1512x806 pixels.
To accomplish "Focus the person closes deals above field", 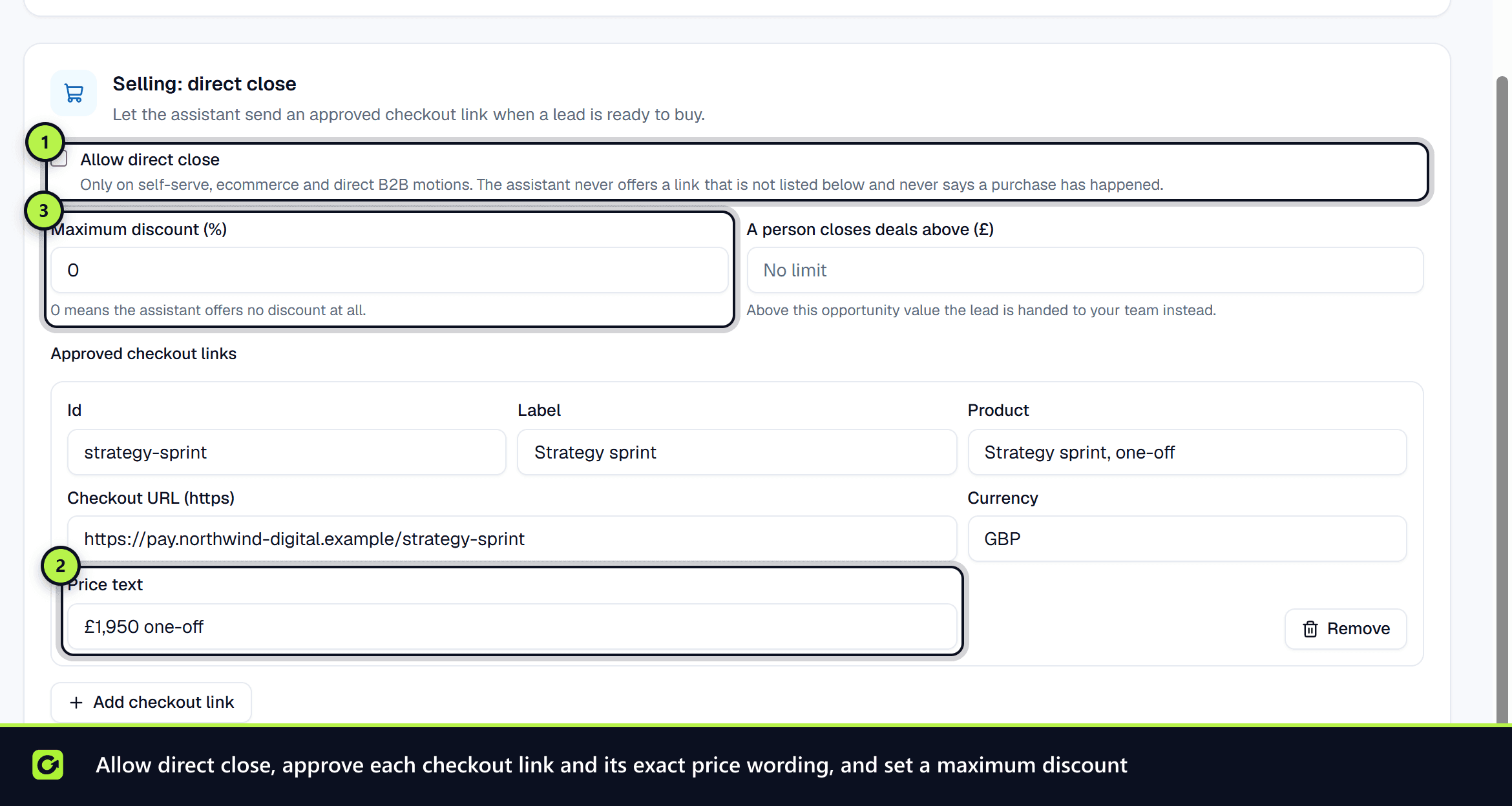I will tap(1085, 270).
